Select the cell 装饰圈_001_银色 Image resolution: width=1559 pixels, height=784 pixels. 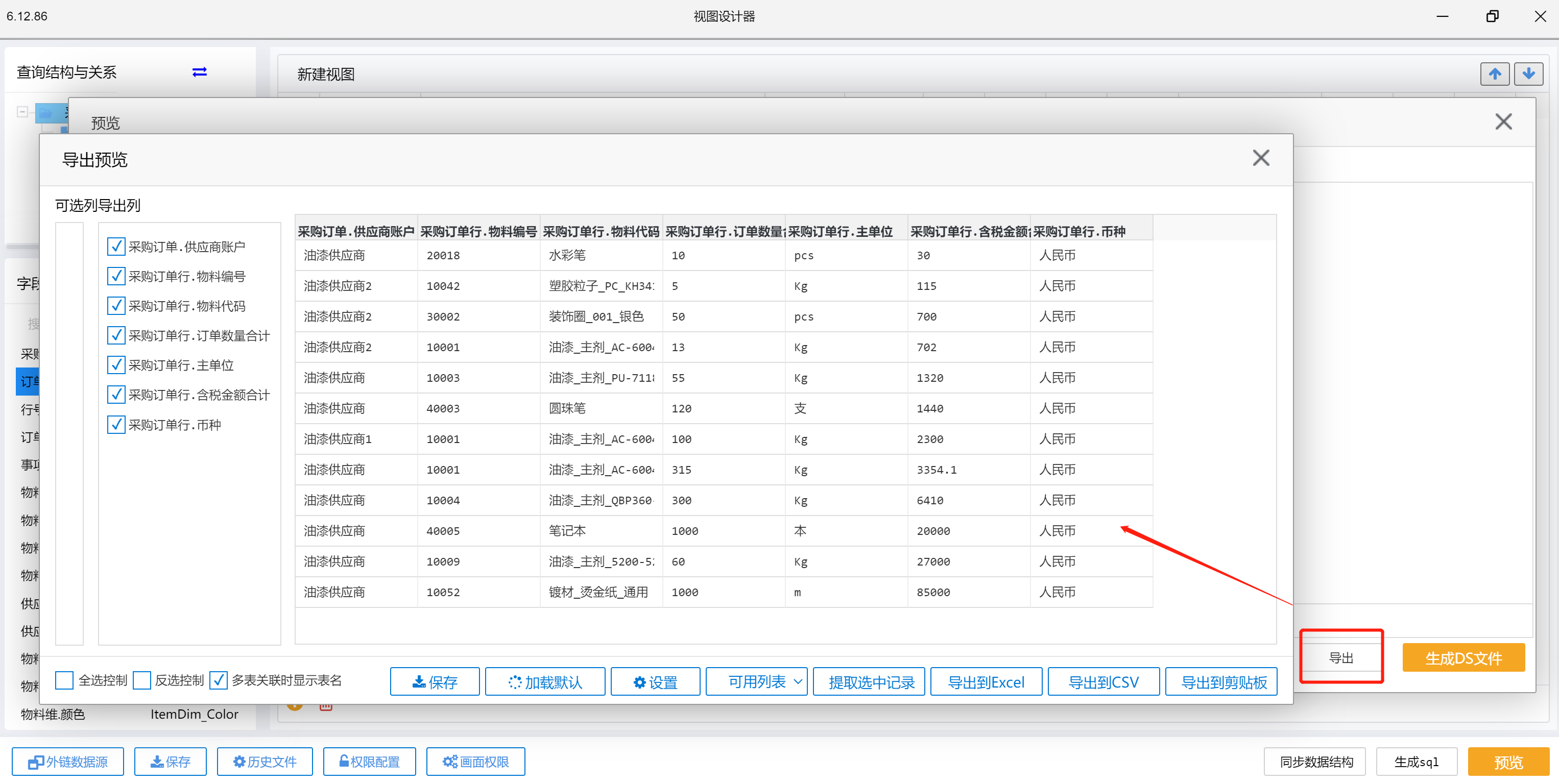coord(601,316)
